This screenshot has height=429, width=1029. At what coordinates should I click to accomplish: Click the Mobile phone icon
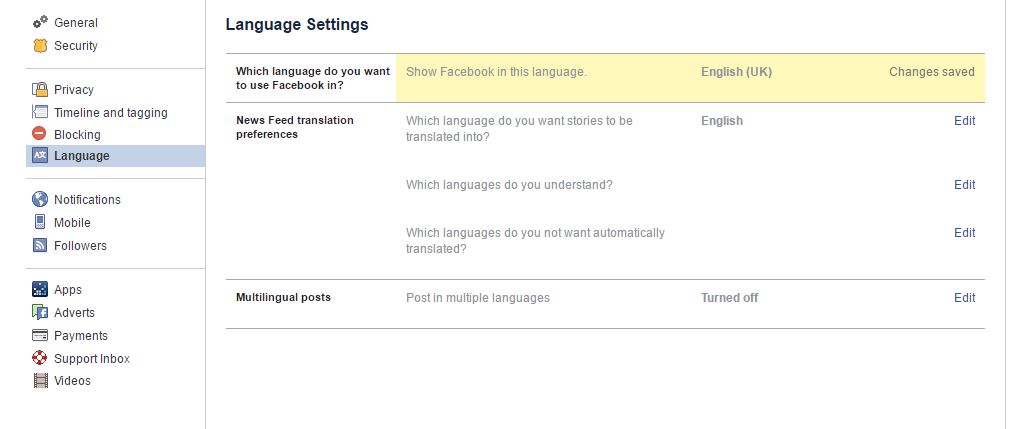[40, 222]
